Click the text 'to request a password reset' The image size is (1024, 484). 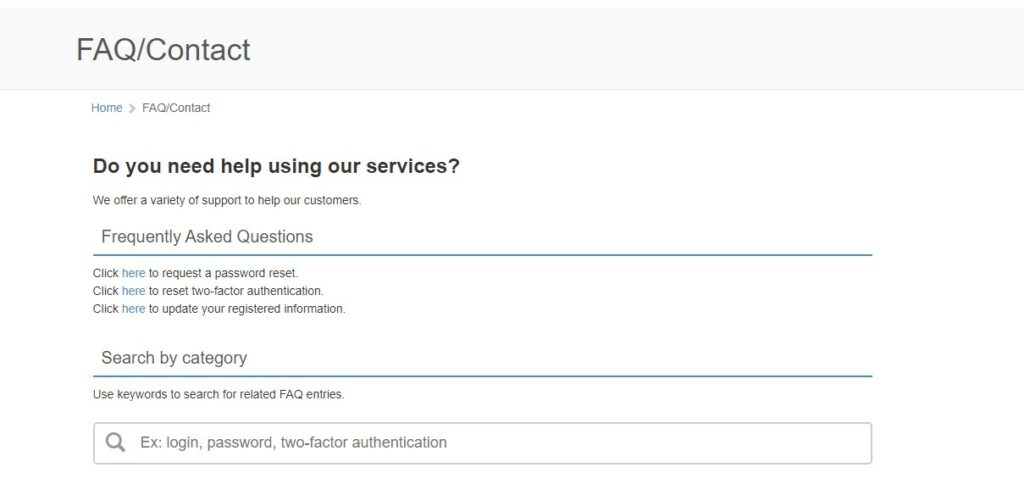[x=223, y=273]
